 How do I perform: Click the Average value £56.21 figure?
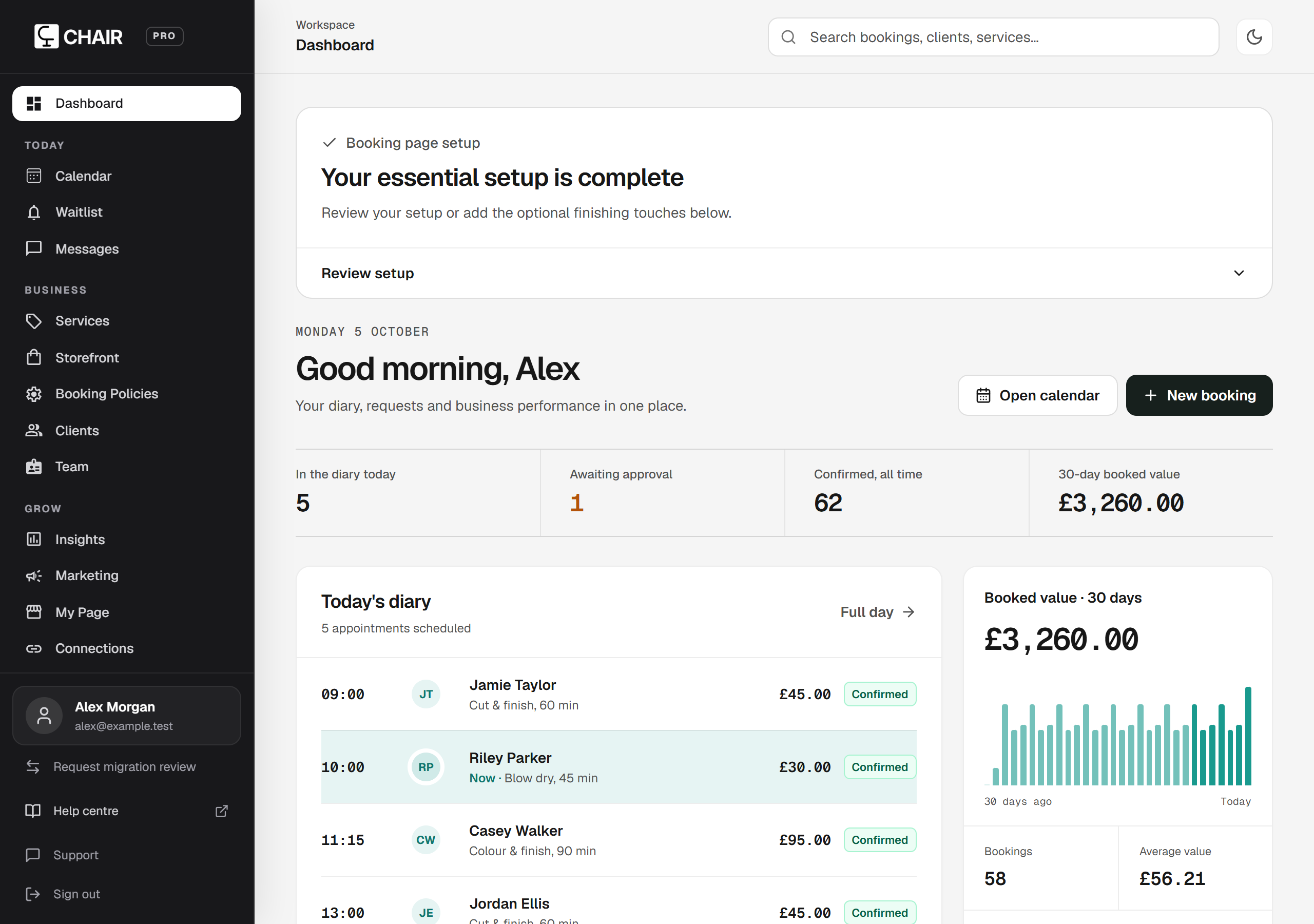1172,879
